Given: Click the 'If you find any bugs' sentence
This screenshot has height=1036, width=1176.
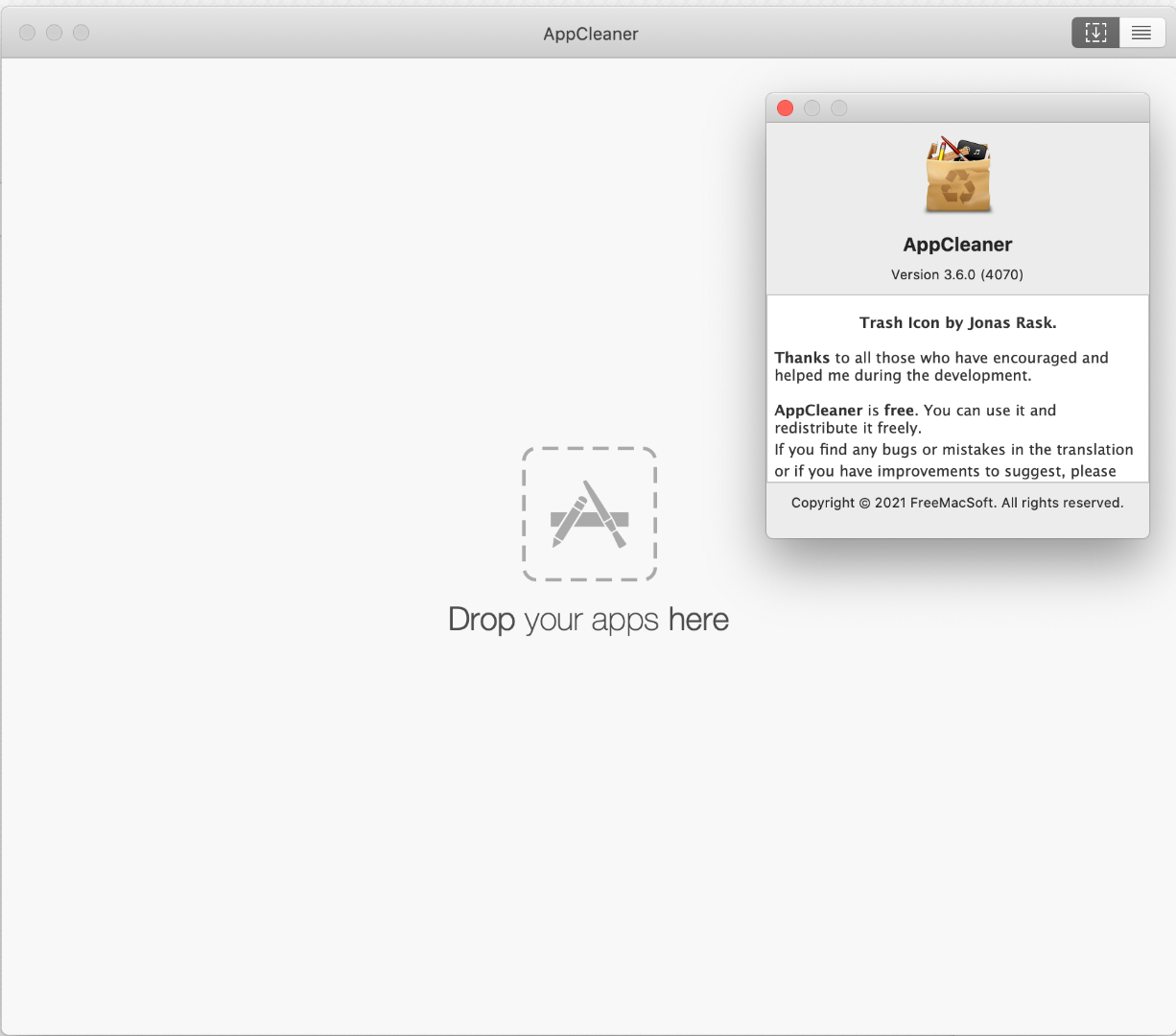Looking at the screenshot, I should pos(953,460).
